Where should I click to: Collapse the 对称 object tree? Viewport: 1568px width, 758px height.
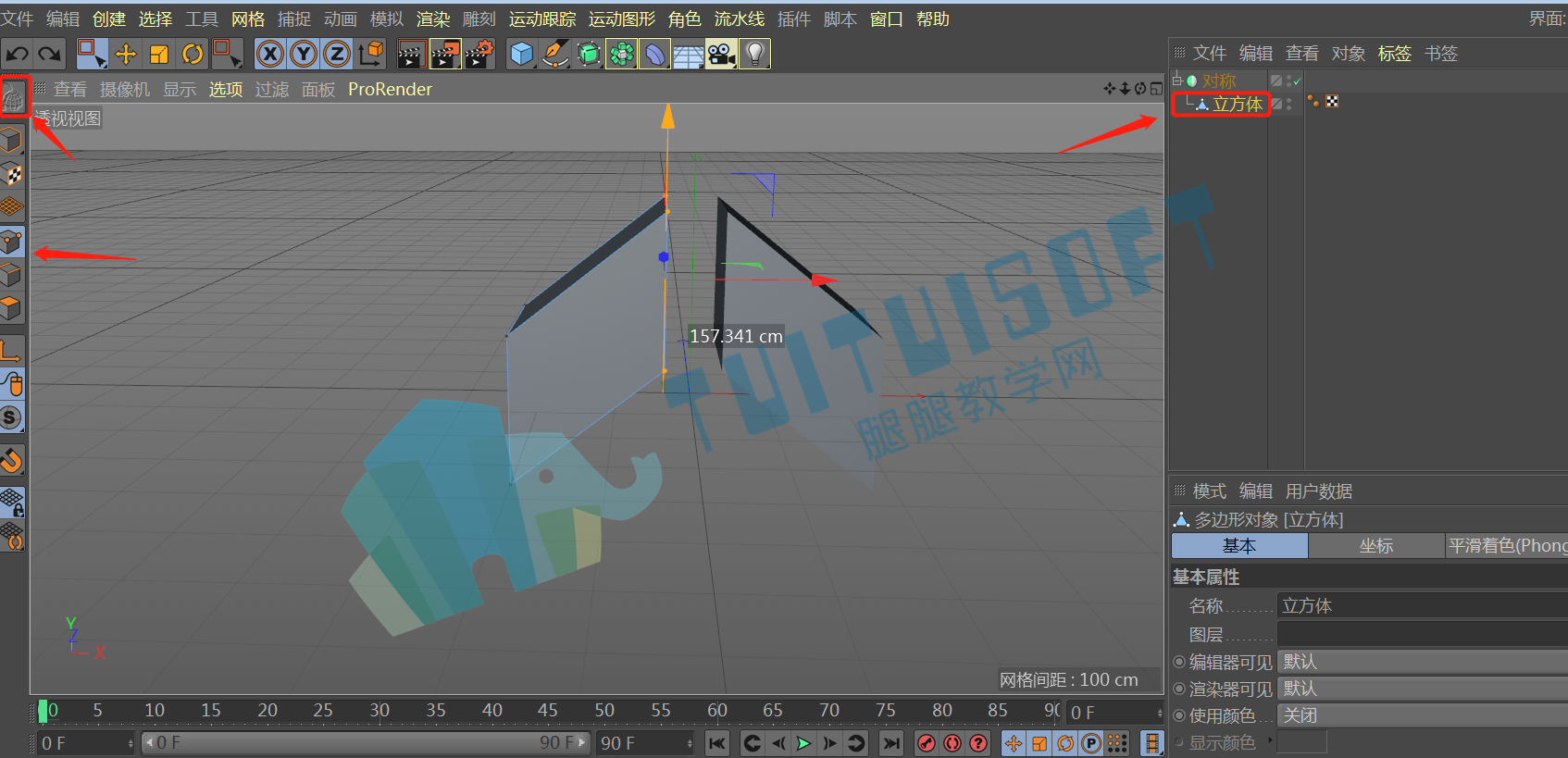click(1176, 81)
